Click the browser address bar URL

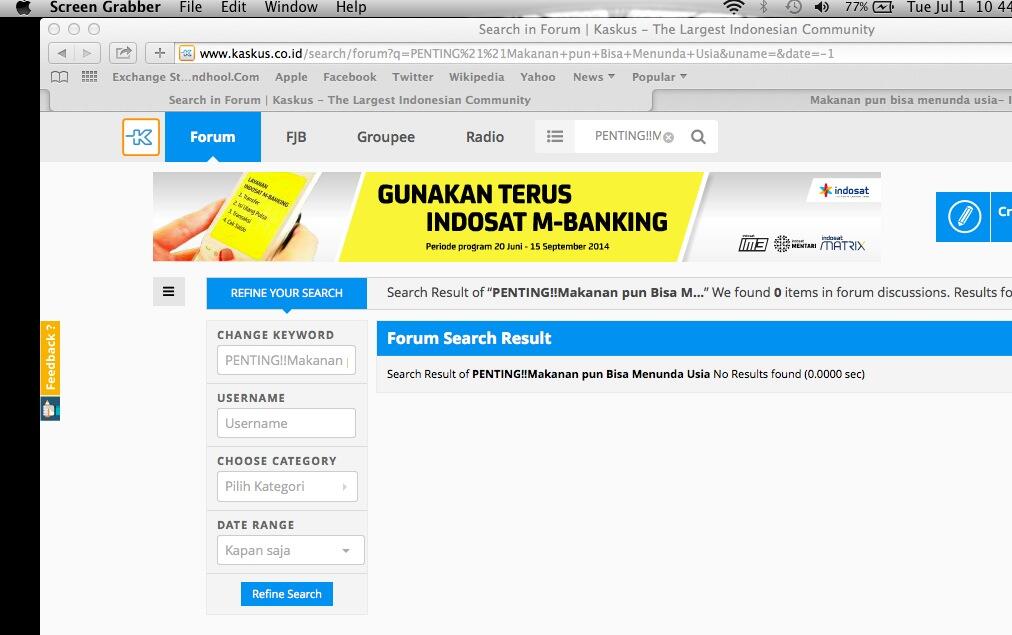pyautogui.click(x=516, y=54)
